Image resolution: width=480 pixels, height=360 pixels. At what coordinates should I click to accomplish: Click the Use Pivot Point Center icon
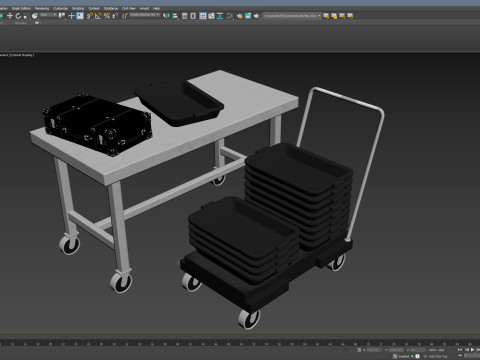click(x=62, y=16)
